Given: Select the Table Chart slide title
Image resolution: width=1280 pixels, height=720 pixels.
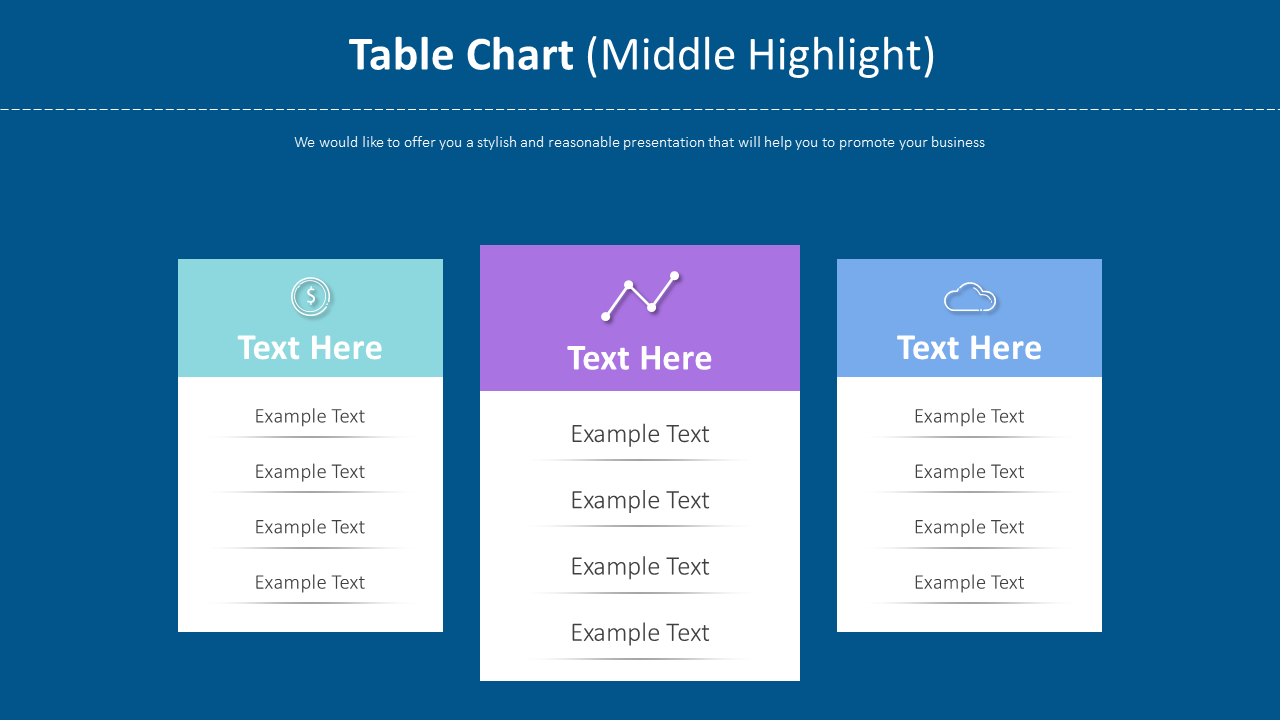Looking at the screenshot, I should tap(641, 55).
